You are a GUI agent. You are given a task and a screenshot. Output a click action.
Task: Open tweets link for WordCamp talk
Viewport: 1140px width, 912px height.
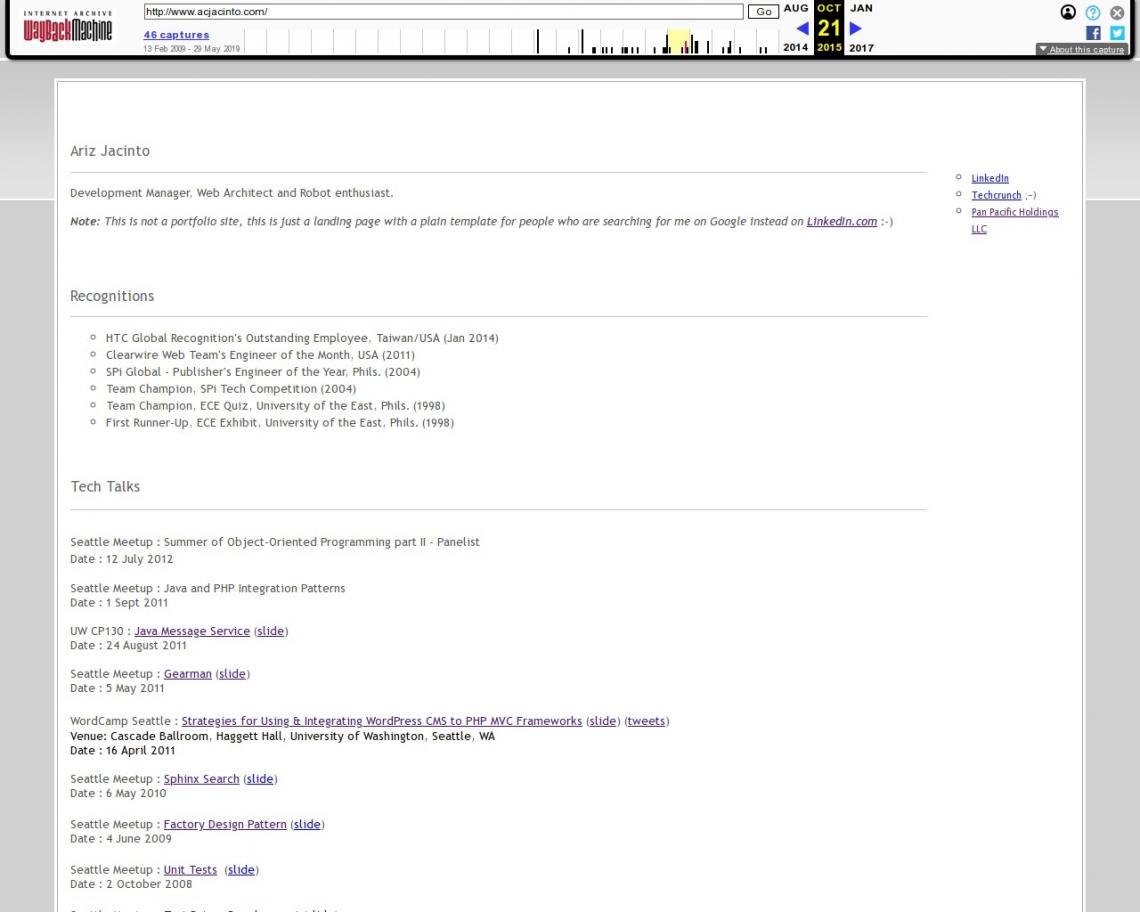(646, 721)
